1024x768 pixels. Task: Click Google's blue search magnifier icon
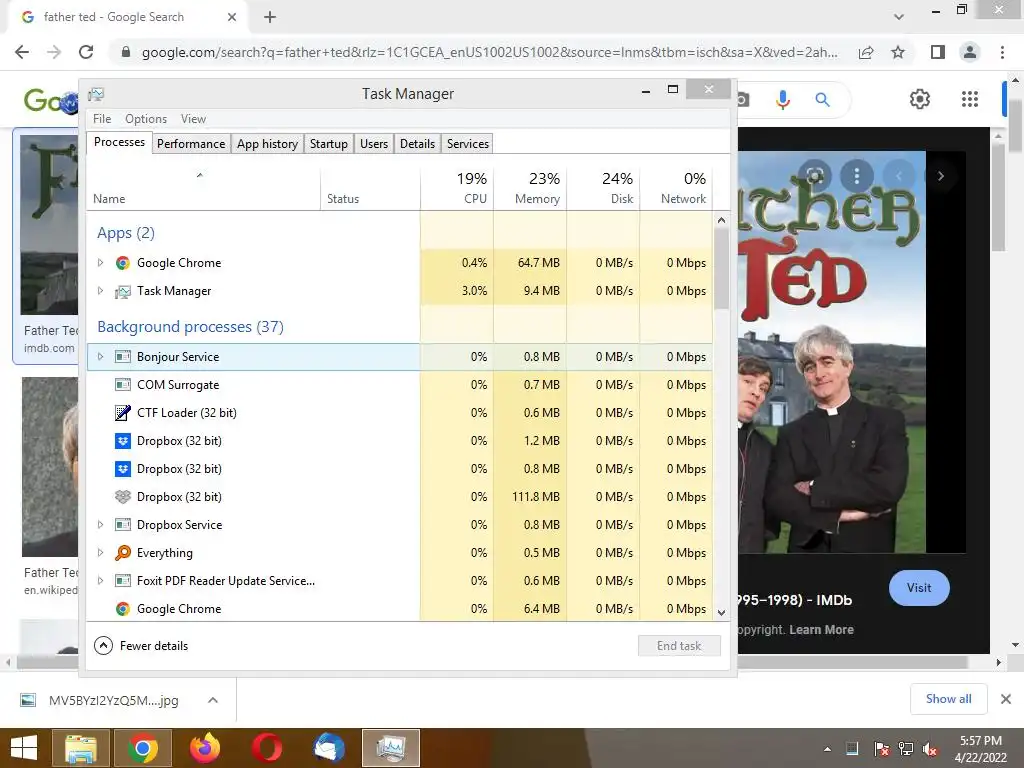pos(822,100)
